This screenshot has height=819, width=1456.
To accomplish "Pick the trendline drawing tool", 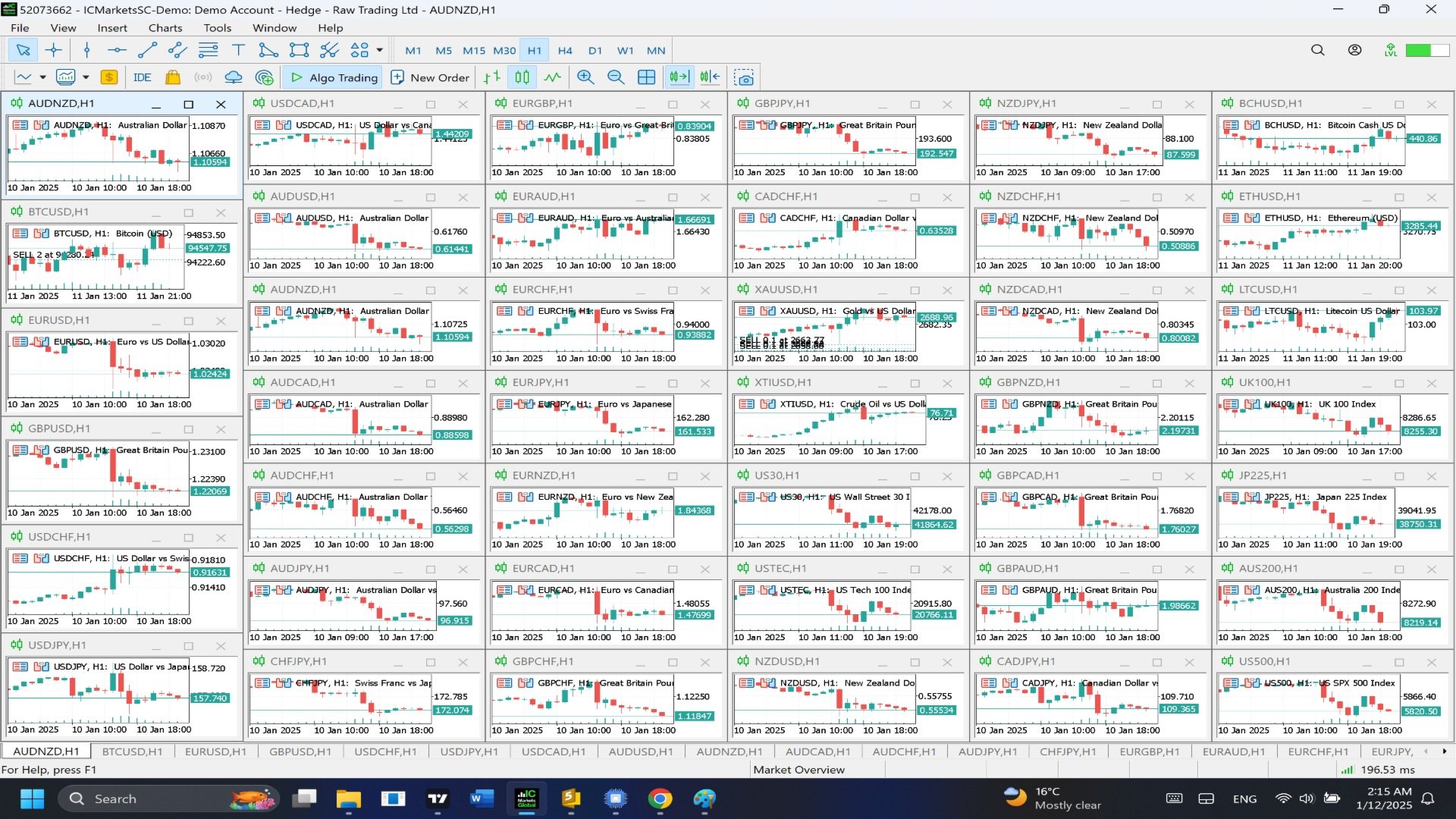I will [147, 50].
